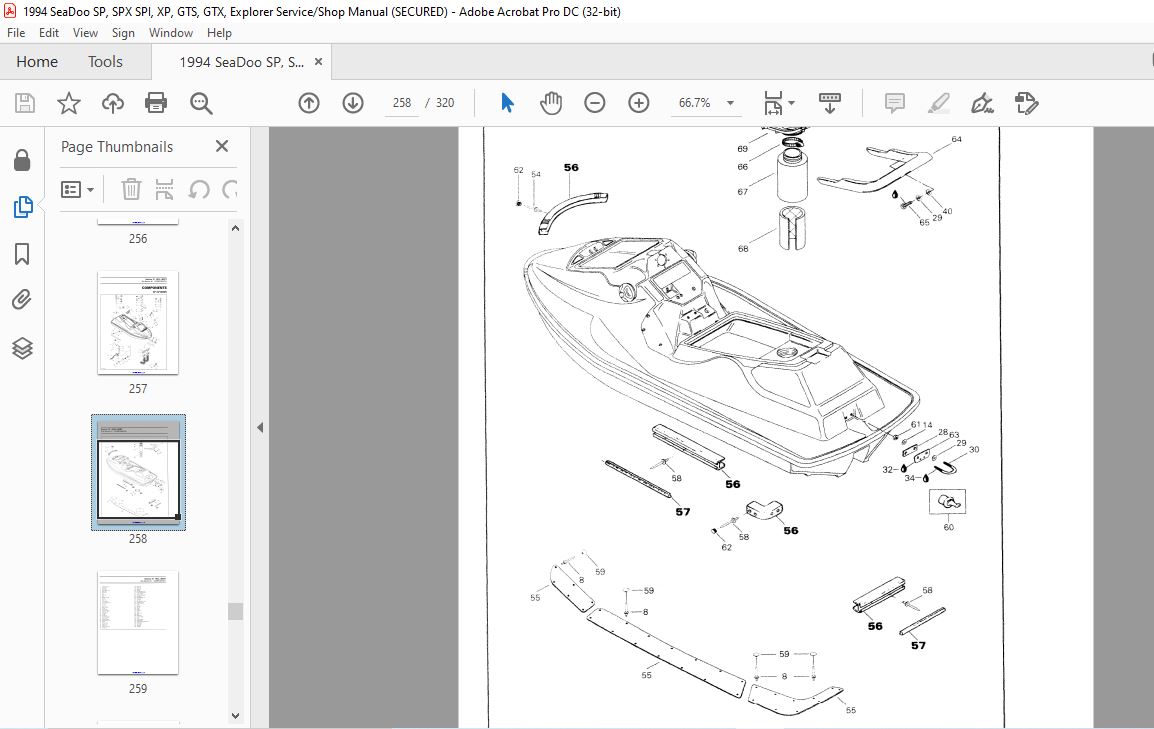The image size is (1154, 729).
Task: Select the Highlight text tool
Action: click(x=938, y=103)
